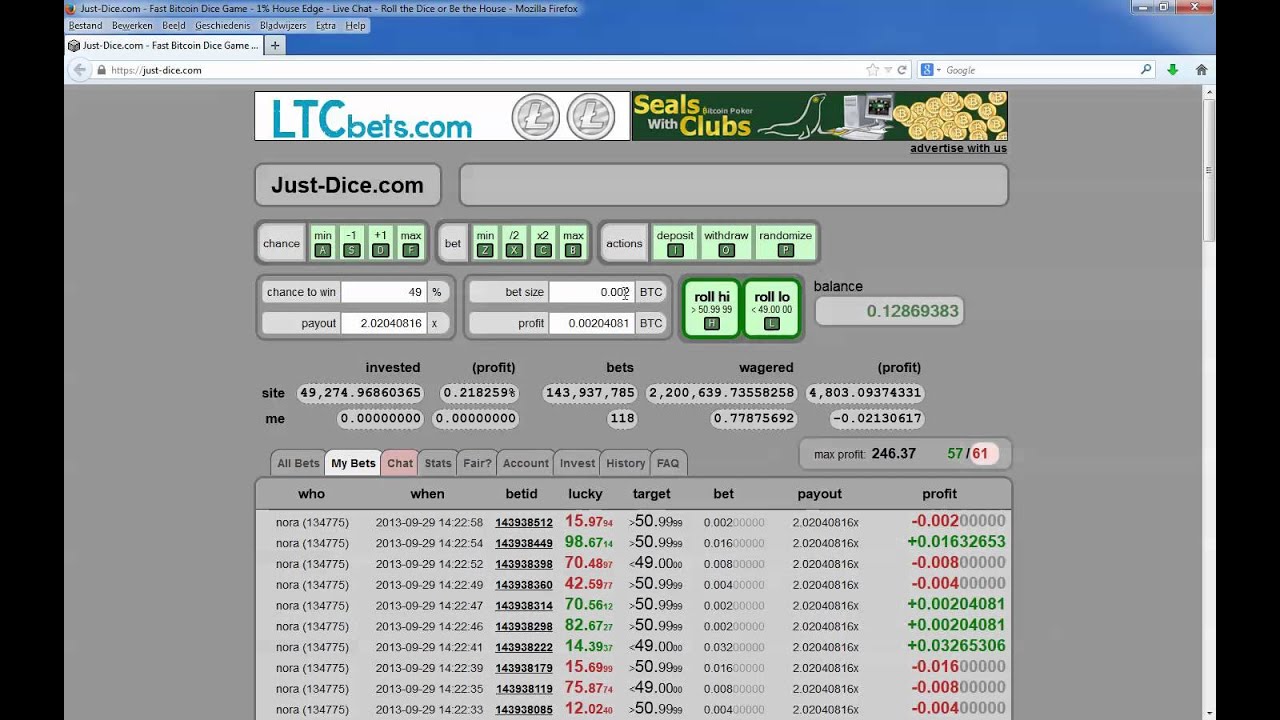Click the browser back arrow button
The image size is (1280, 720).
click(x=79, y=70)
